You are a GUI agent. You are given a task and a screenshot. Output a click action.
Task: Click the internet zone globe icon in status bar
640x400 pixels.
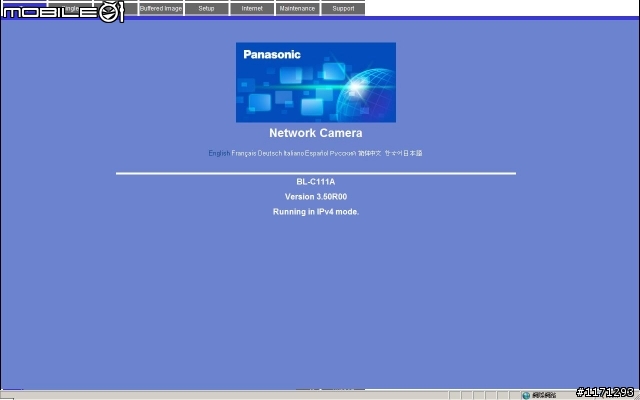click(x=526, y=395)
